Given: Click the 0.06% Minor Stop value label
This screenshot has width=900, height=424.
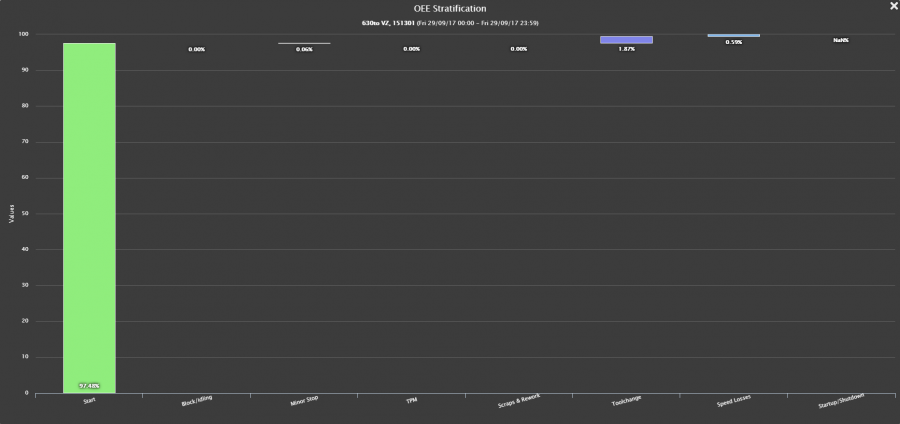Looking at the screenshot, I should tap(304, 49).
